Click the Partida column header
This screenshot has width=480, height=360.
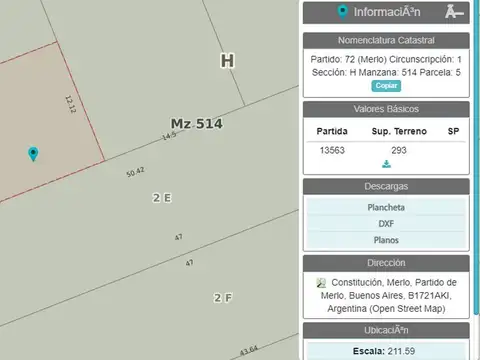click(332, 131)
